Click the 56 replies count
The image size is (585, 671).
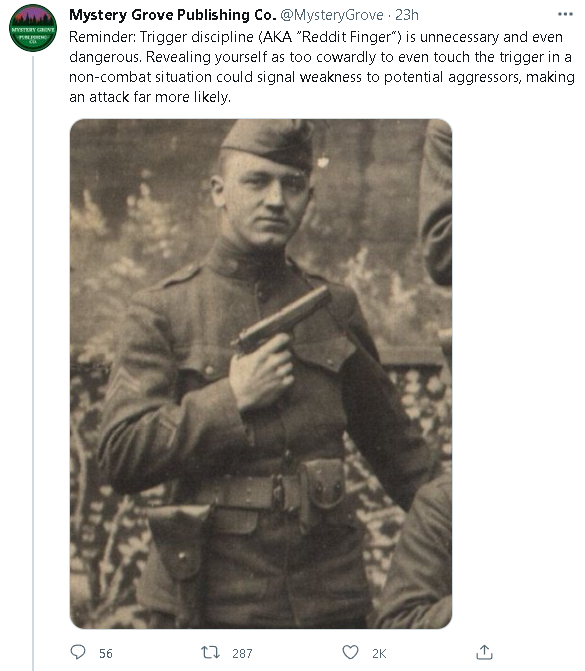click(106, 653)
